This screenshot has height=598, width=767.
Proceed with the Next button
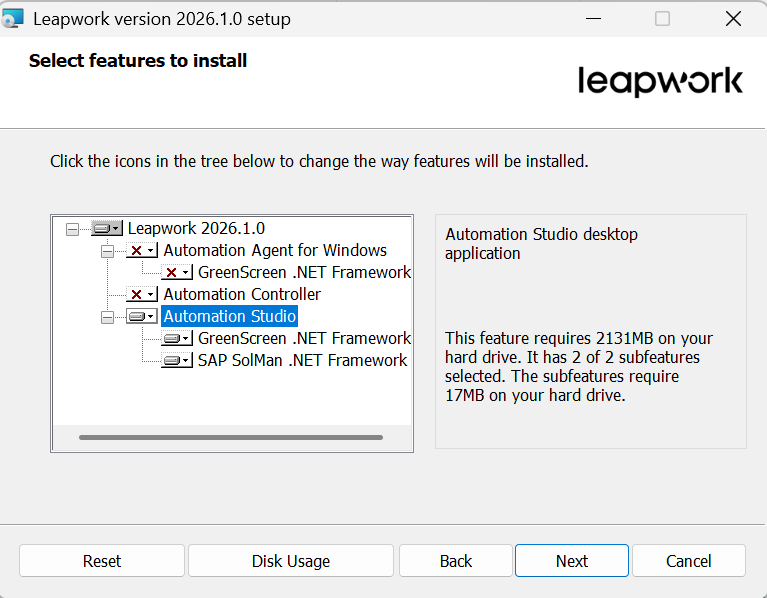(572, 561)
